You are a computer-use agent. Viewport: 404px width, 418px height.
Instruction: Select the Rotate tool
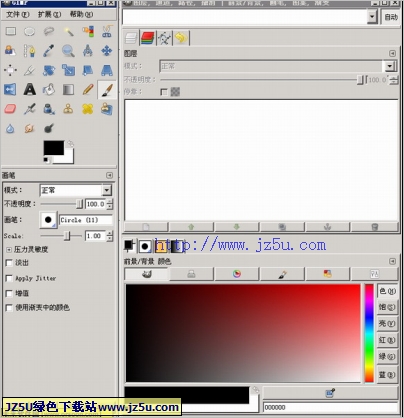[x=49, y=70]
